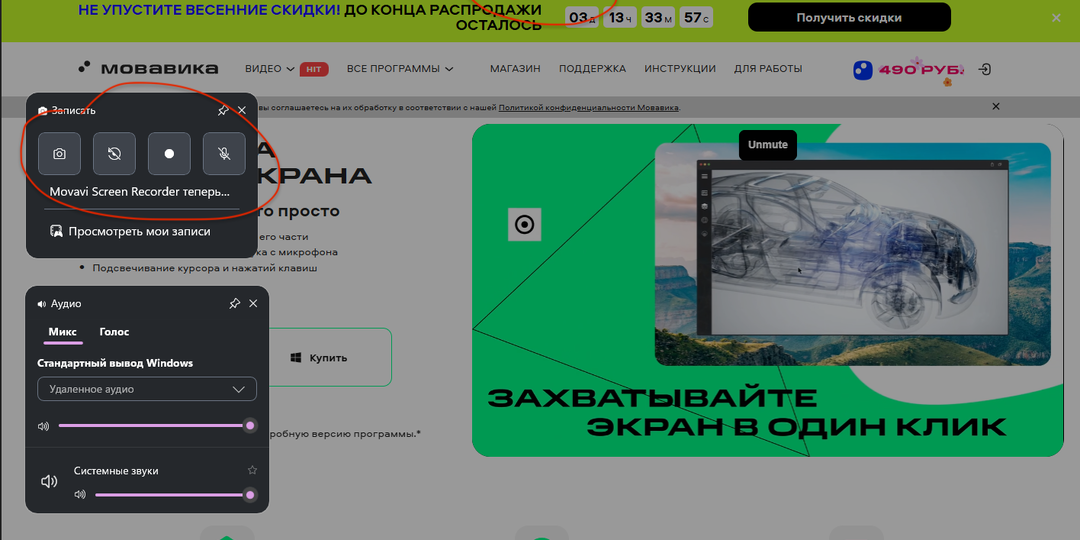Dismiss the privacy notice bar

pos(995,106)
